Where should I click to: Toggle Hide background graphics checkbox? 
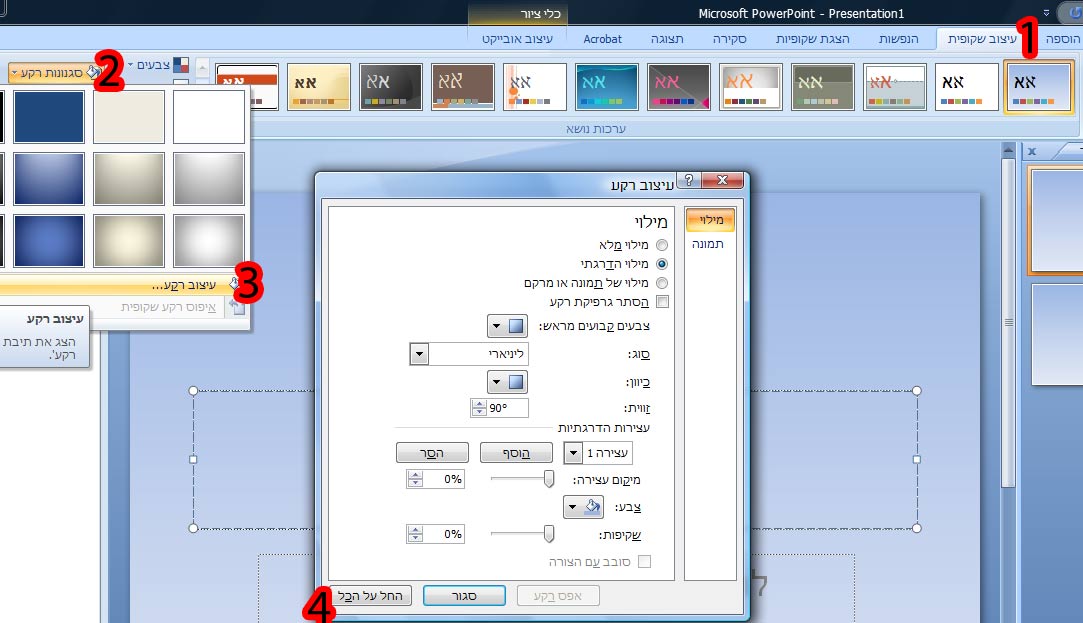tap(662, 302)
